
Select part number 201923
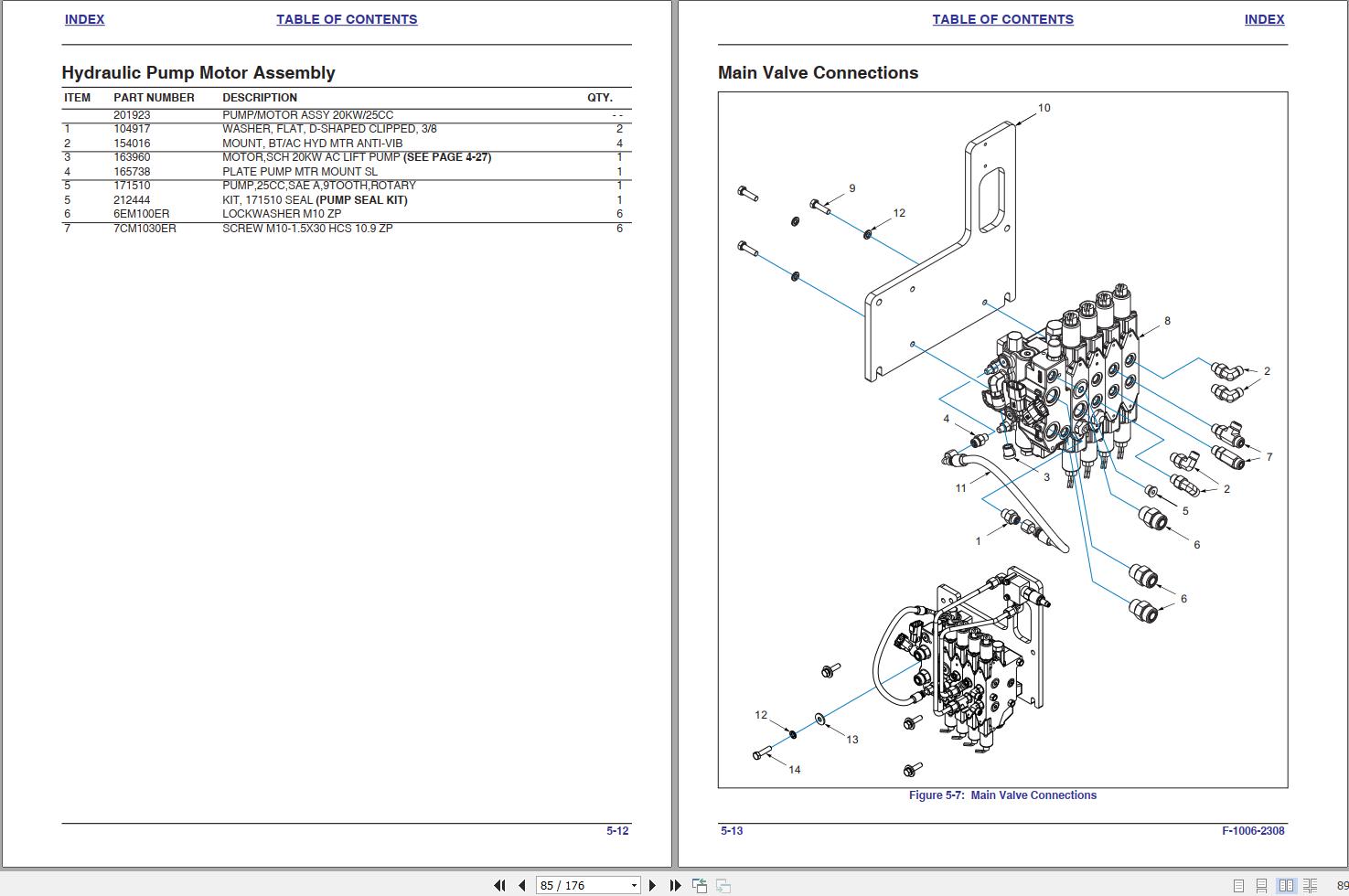click(x=132, y=115)
